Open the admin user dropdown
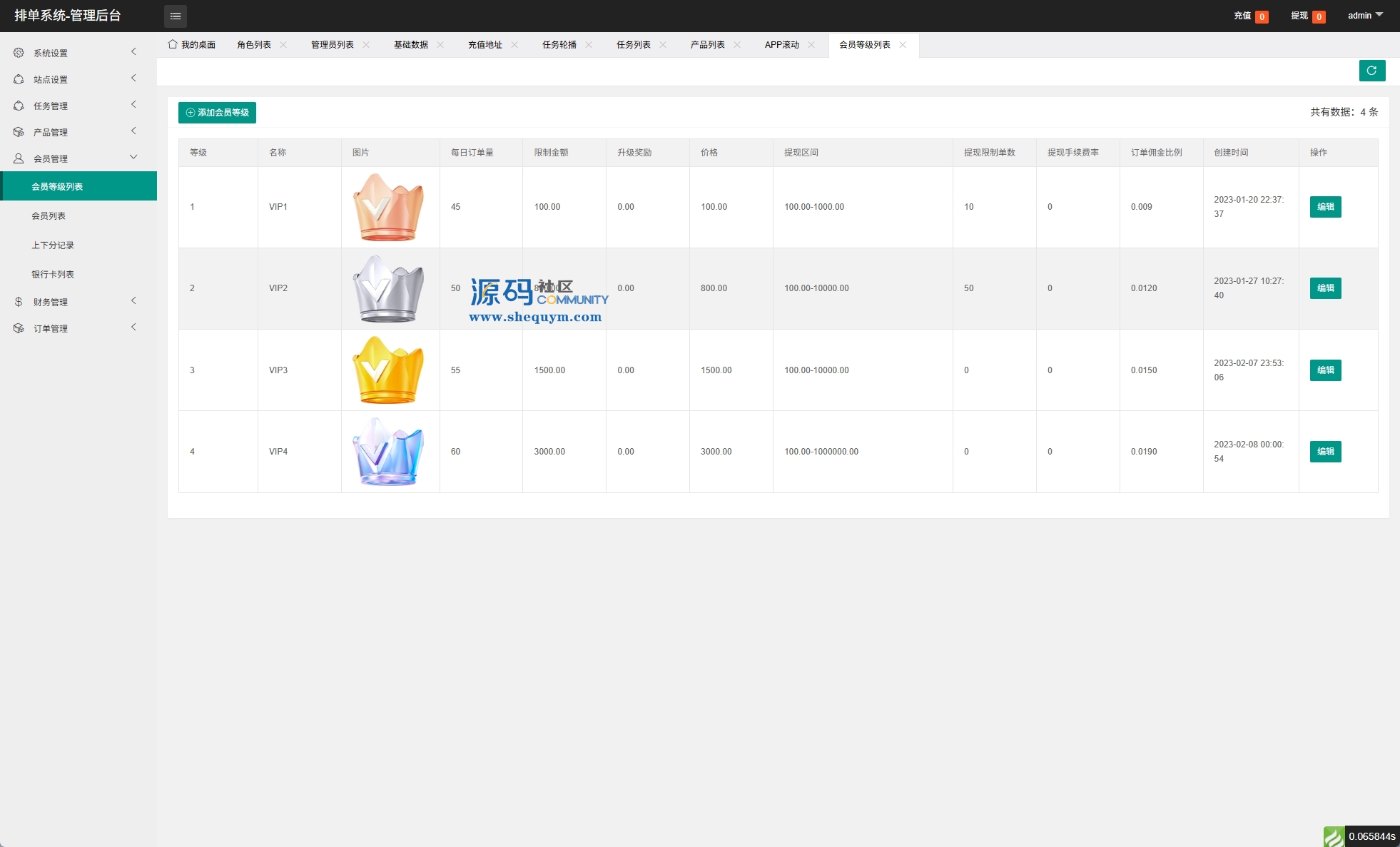 (1364, 16)
